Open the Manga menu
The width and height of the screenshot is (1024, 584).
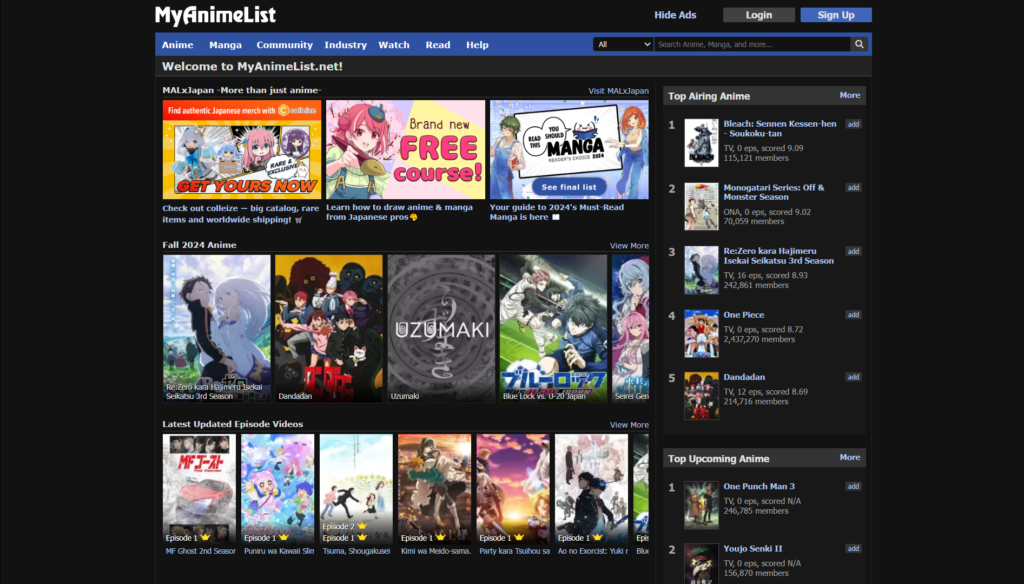225,45
